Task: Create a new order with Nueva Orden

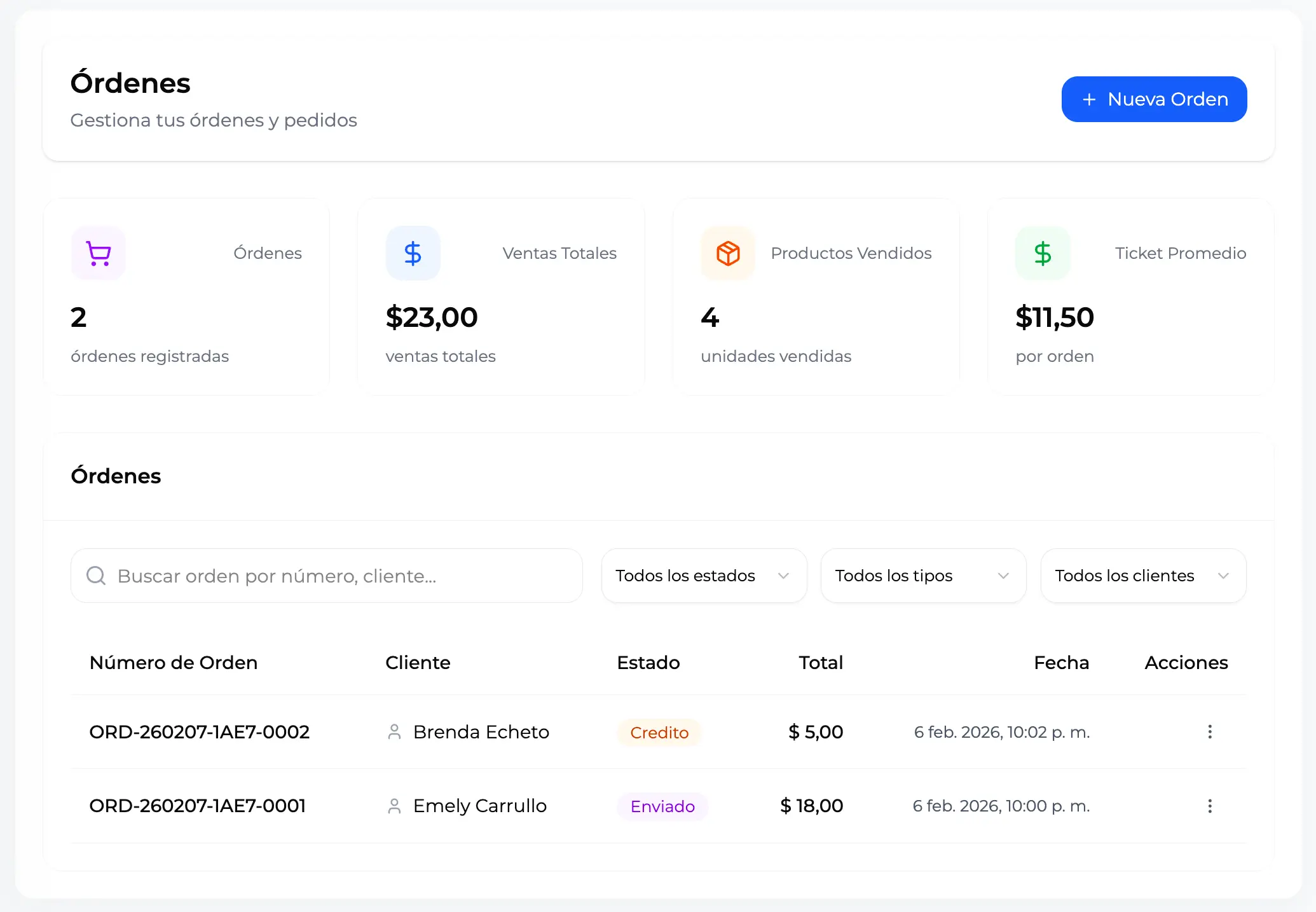Action: pyautogui.click(x=1154, y=99)
